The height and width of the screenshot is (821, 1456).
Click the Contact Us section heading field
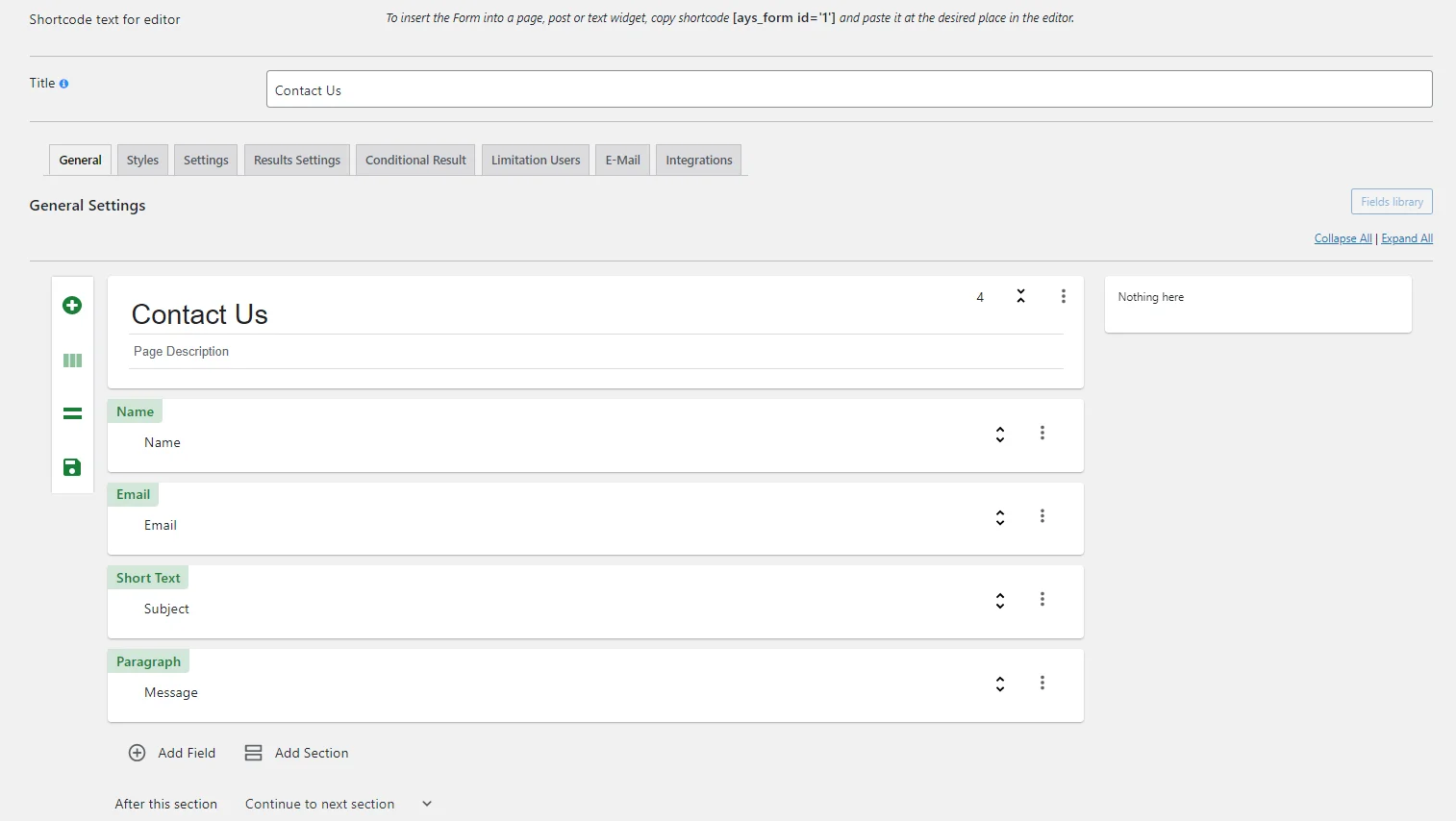(596, 314)
